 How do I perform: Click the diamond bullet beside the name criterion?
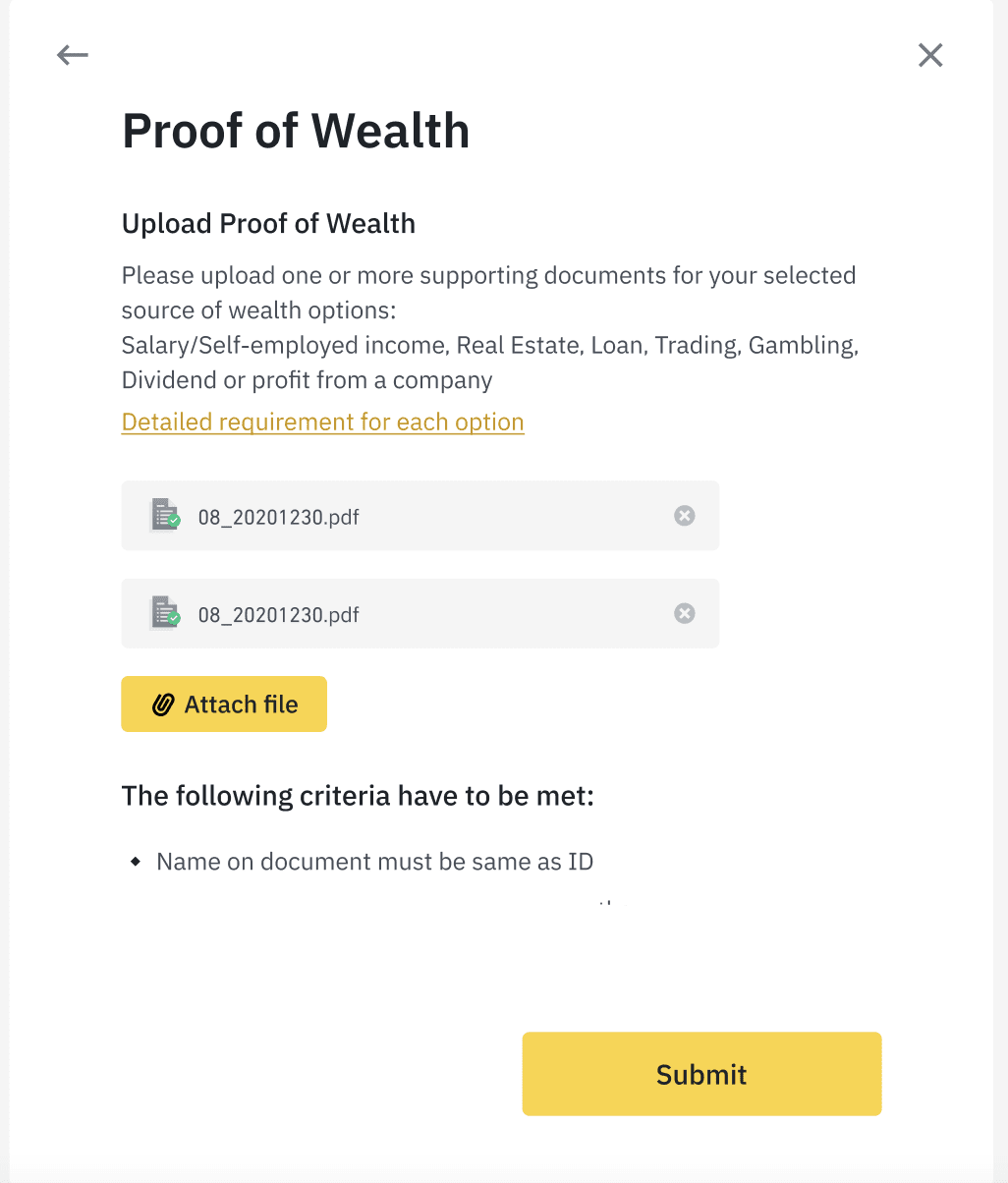tap(136, 862)
